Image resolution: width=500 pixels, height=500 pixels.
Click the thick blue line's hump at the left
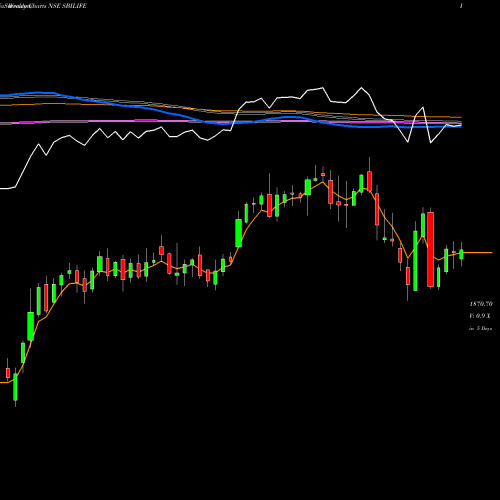(x=42, y=93)
